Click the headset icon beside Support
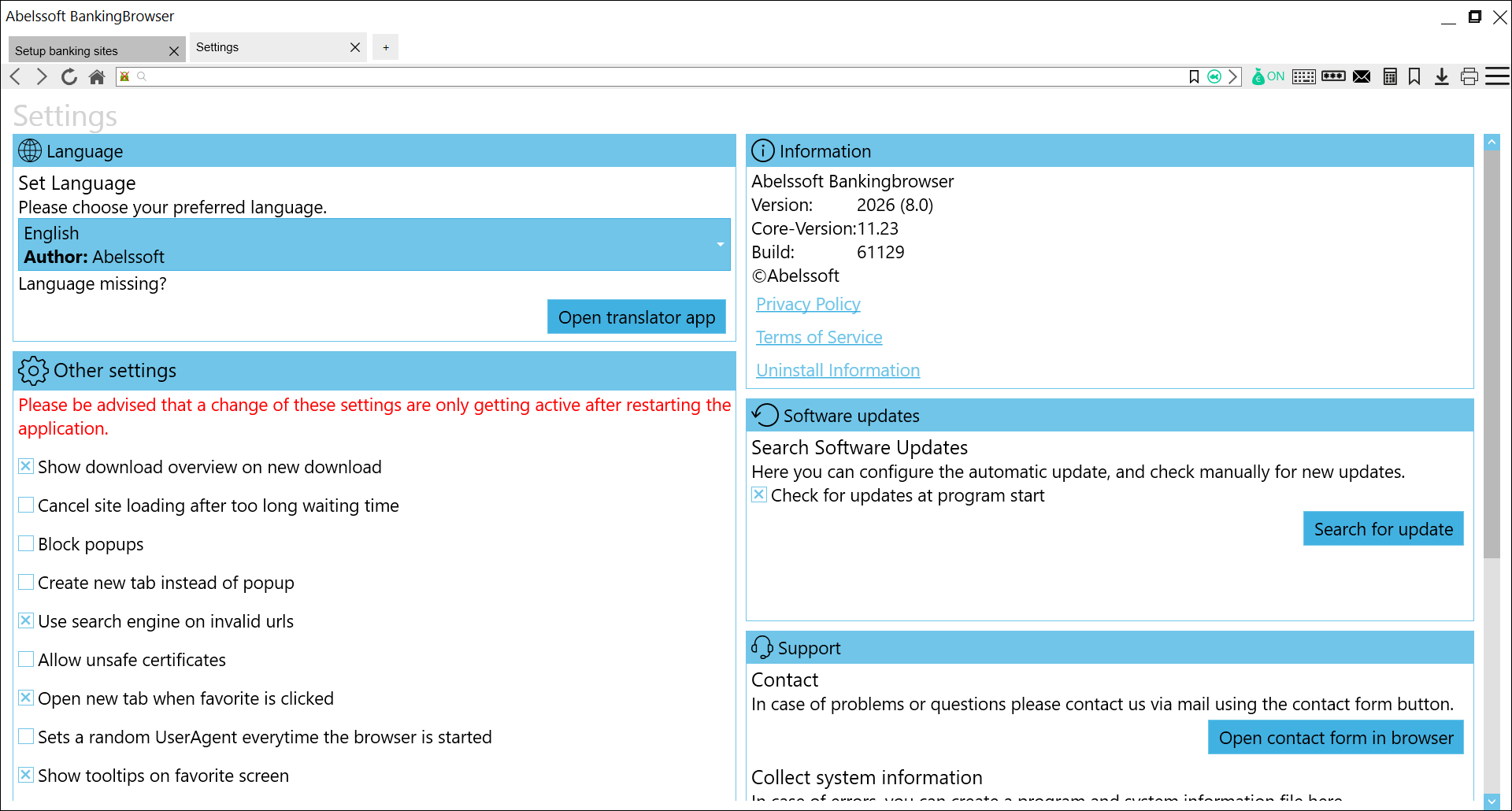 point(762,647)
